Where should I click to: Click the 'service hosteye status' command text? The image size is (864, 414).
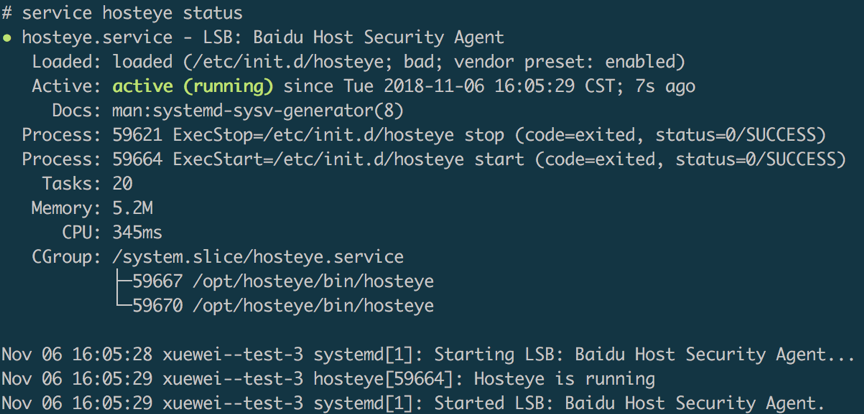132,12
